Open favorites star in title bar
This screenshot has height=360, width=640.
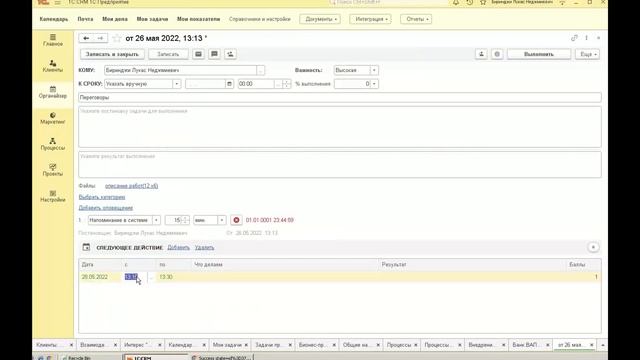[x=483, y=2]
